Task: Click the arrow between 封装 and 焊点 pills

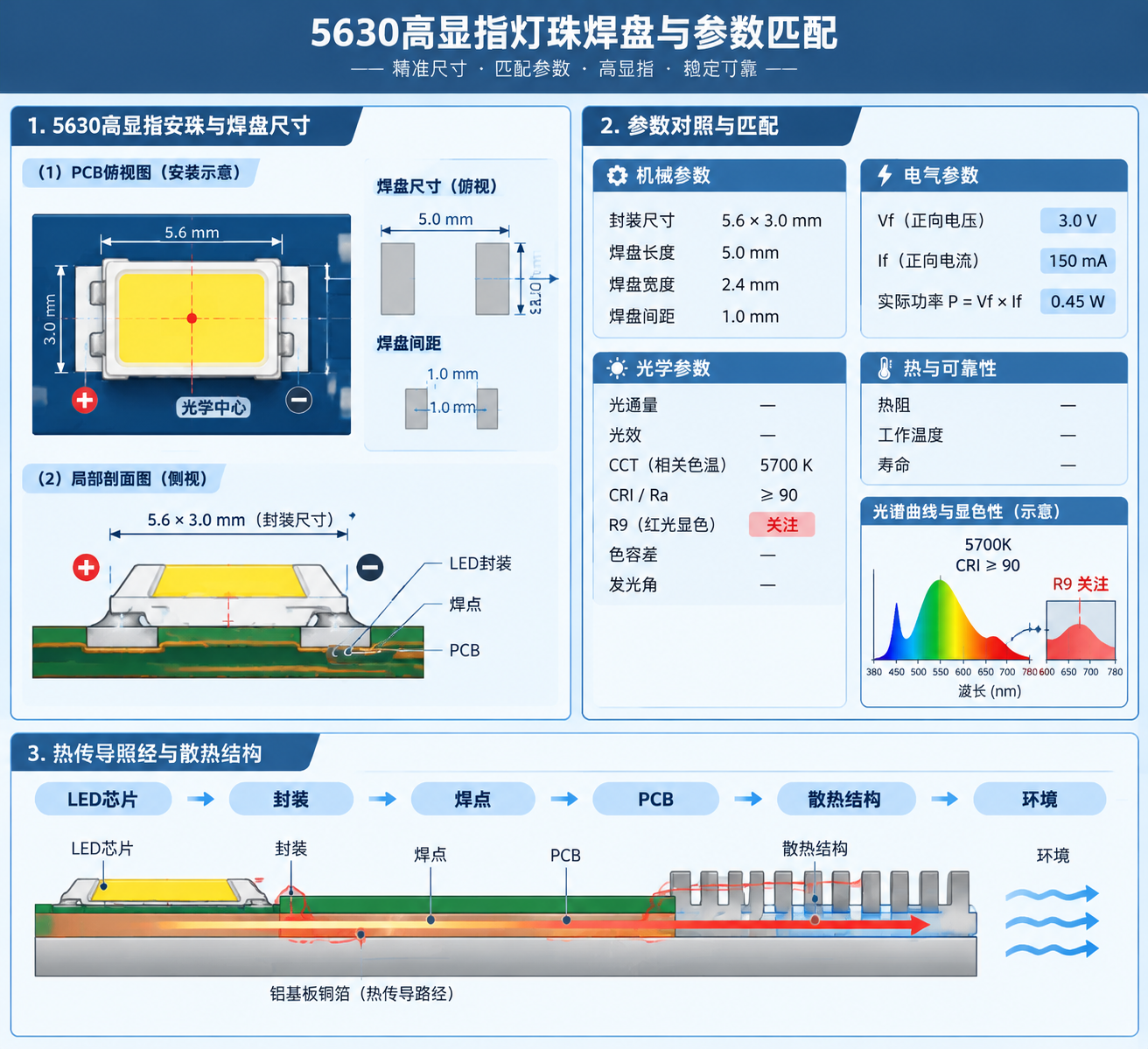Action: (382, 799)
